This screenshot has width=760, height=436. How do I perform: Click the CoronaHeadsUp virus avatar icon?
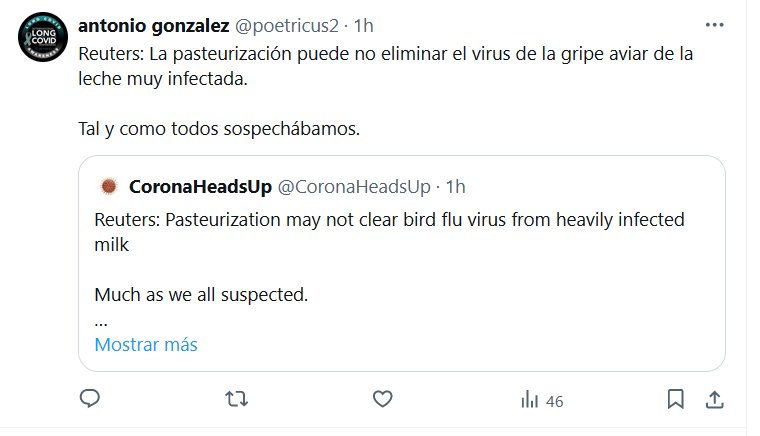click(108, 187)
